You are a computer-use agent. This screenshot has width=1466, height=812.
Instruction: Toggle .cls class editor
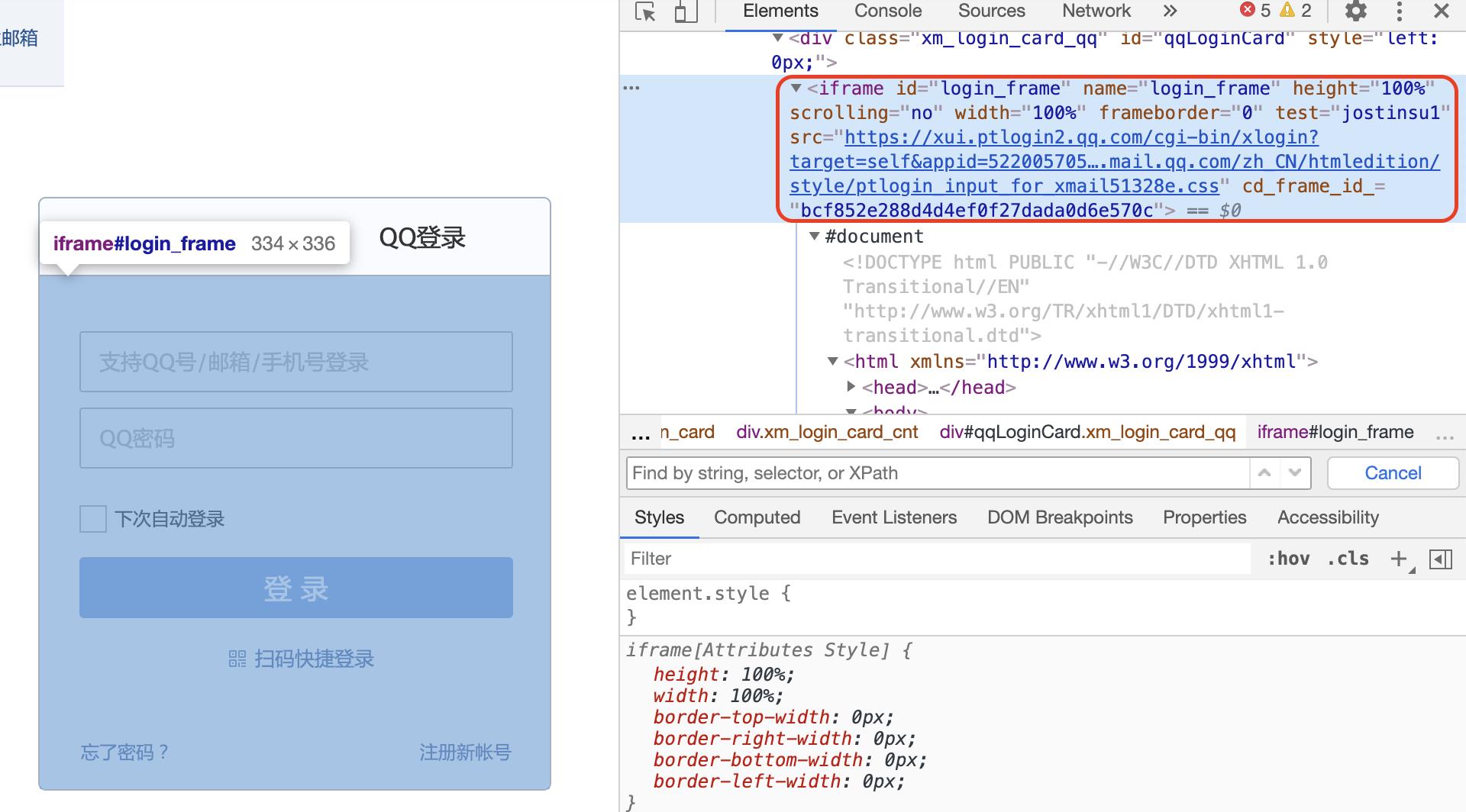(1348, 559)
